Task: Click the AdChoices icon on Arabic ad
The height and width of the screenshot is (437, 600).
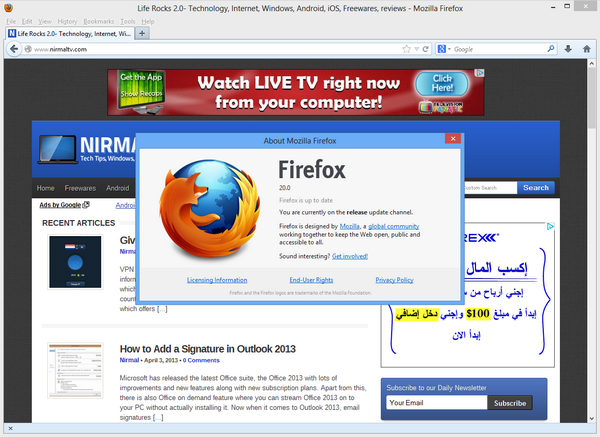Action: [550, 227]
